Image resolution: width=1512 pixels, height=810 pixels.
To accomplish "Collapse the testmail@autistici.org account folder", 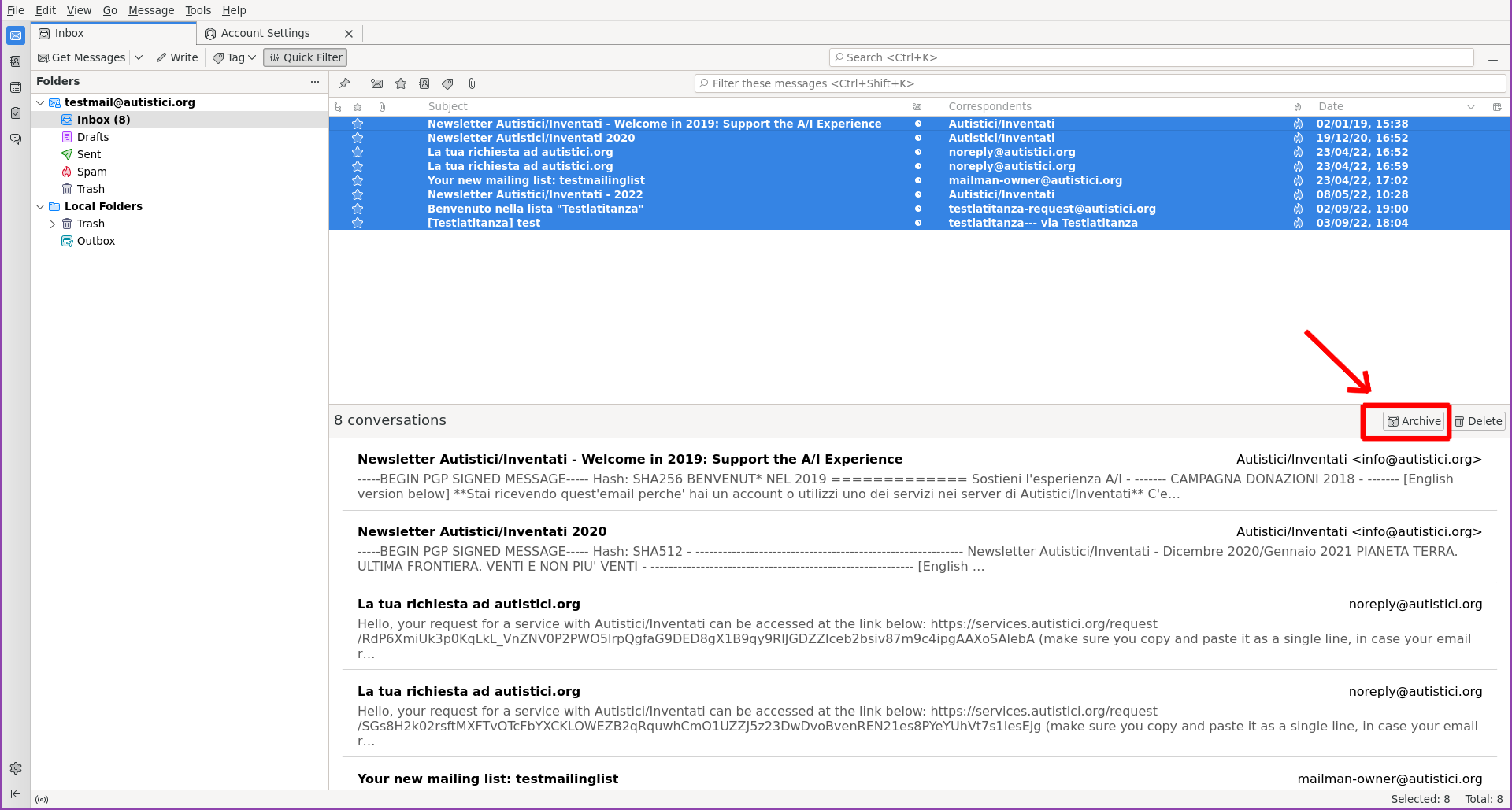I will [x=40, y=102].
